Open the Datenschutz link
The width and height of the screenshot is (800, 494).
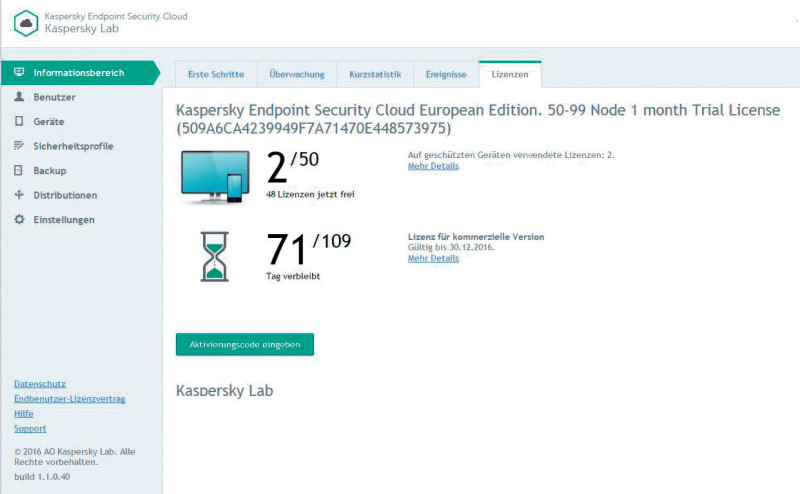pos(40,384)
